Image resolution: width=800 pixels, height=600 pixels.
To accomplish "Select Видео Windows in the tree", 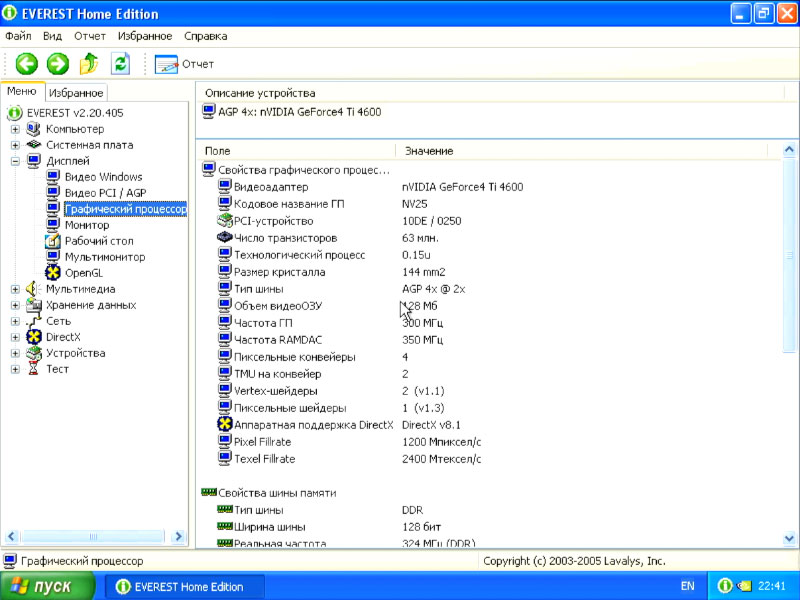I will [103, 177].
